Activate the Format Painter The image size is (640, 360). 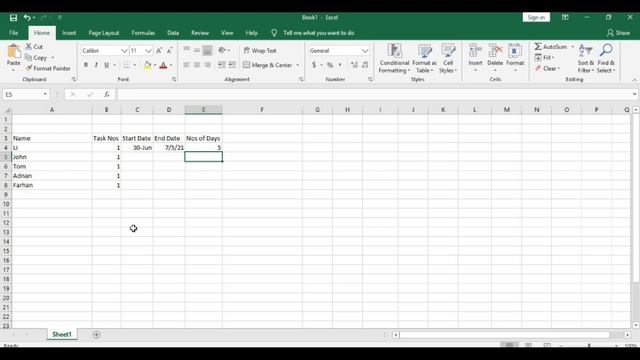pos(48,68)
